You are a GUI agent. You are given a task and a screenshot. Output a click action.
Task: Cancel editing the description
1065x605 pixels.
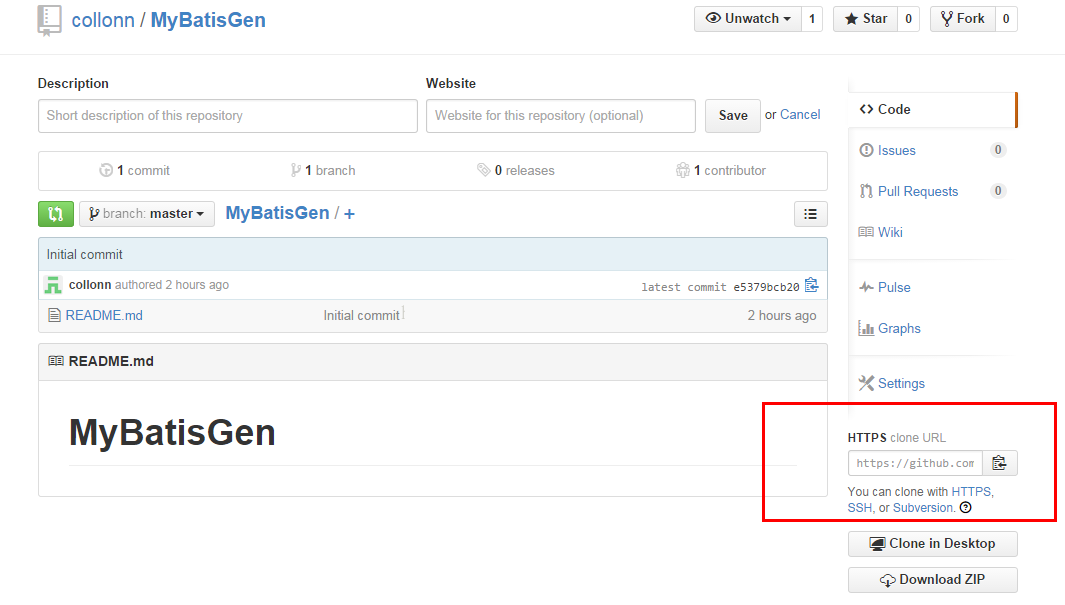[x=800, y=115]
